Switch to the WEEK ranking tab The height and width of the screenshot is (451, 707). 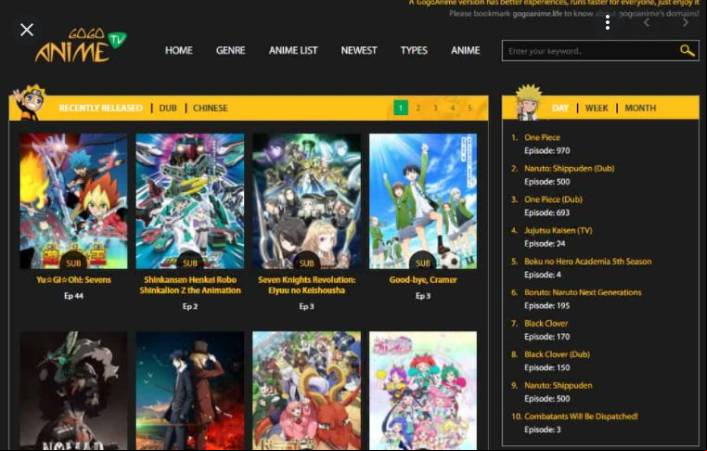597,108
